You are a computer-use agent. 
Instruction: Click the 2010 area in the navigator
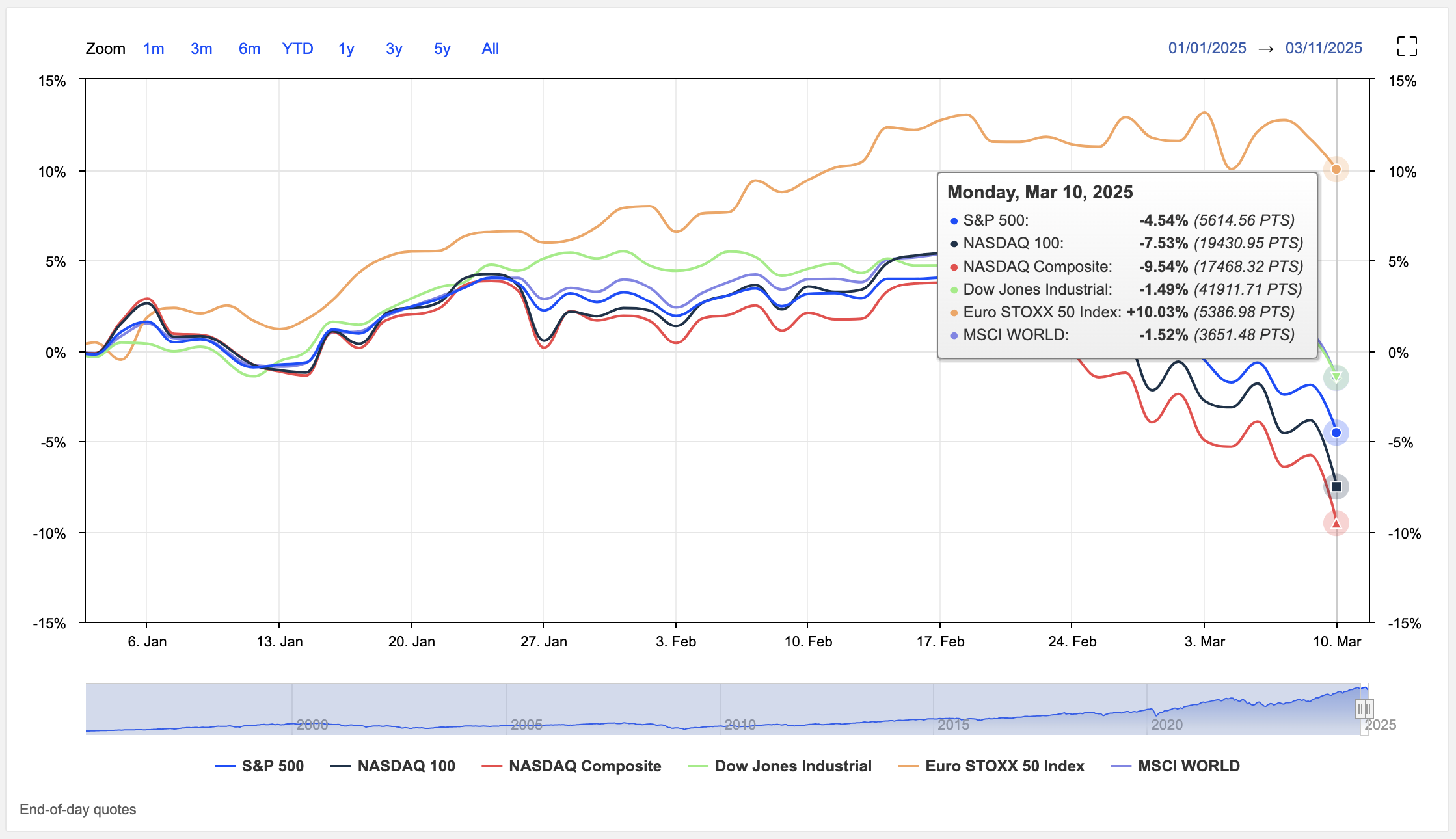point(740,724)
